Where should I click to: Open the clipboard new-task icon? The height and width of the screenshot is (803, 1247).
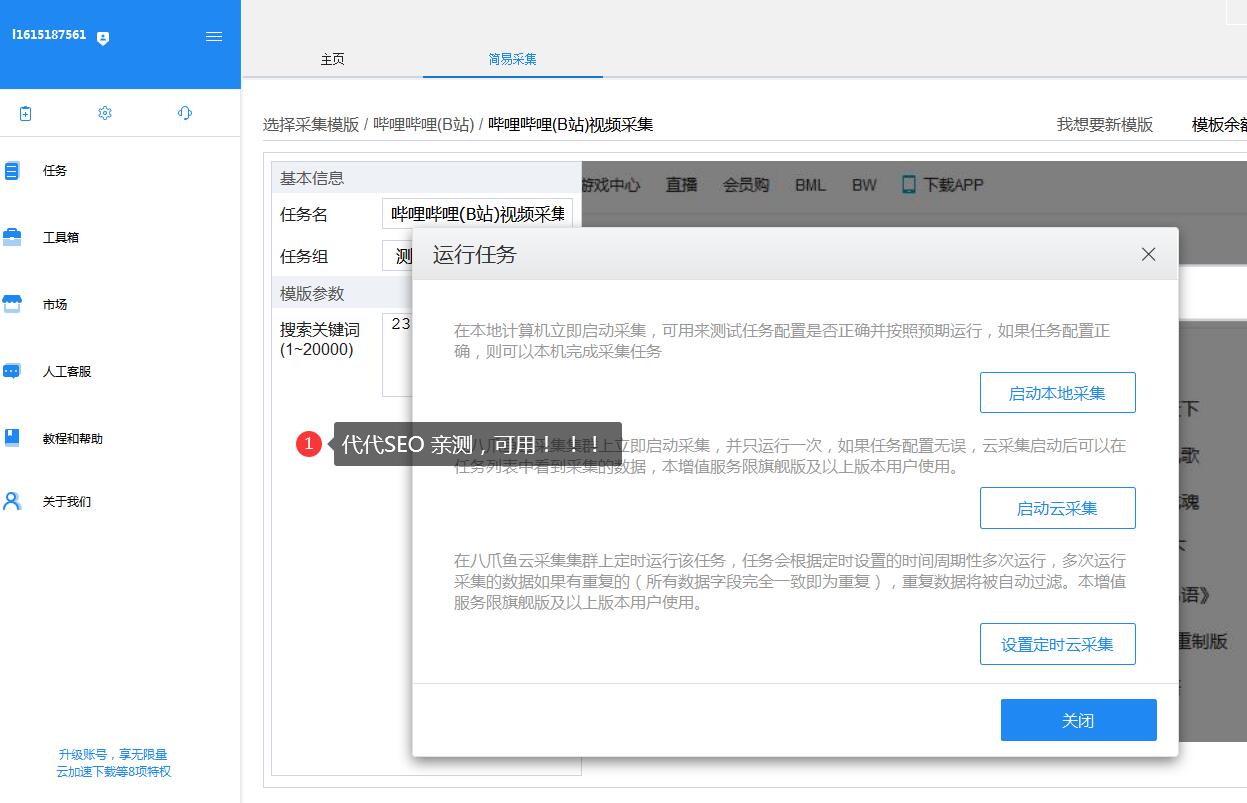point(25,113)
